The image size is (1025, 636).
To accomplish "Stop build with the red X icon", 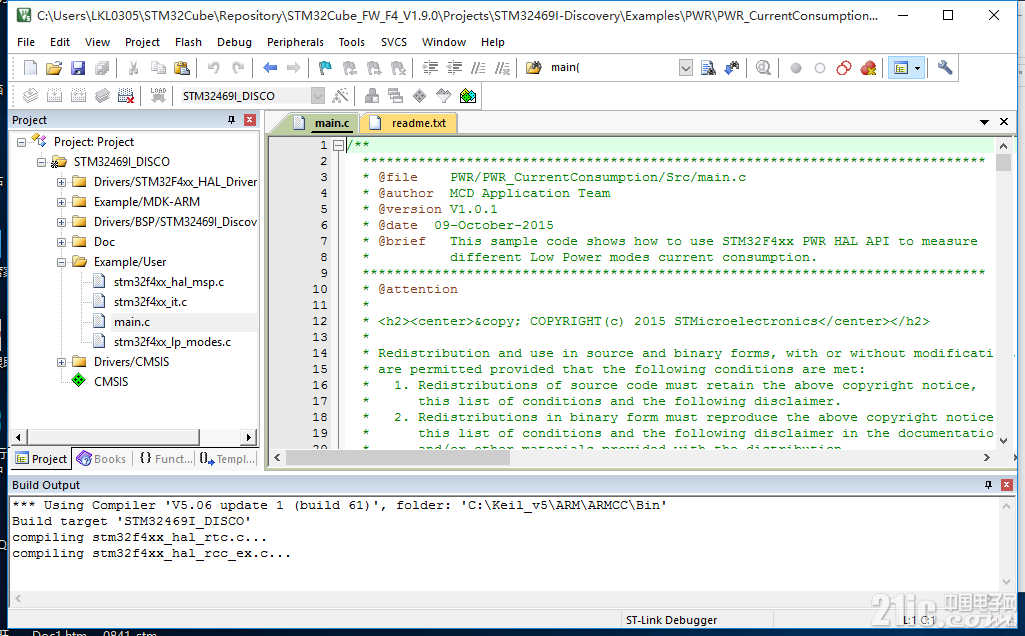I will coord(126,96).
